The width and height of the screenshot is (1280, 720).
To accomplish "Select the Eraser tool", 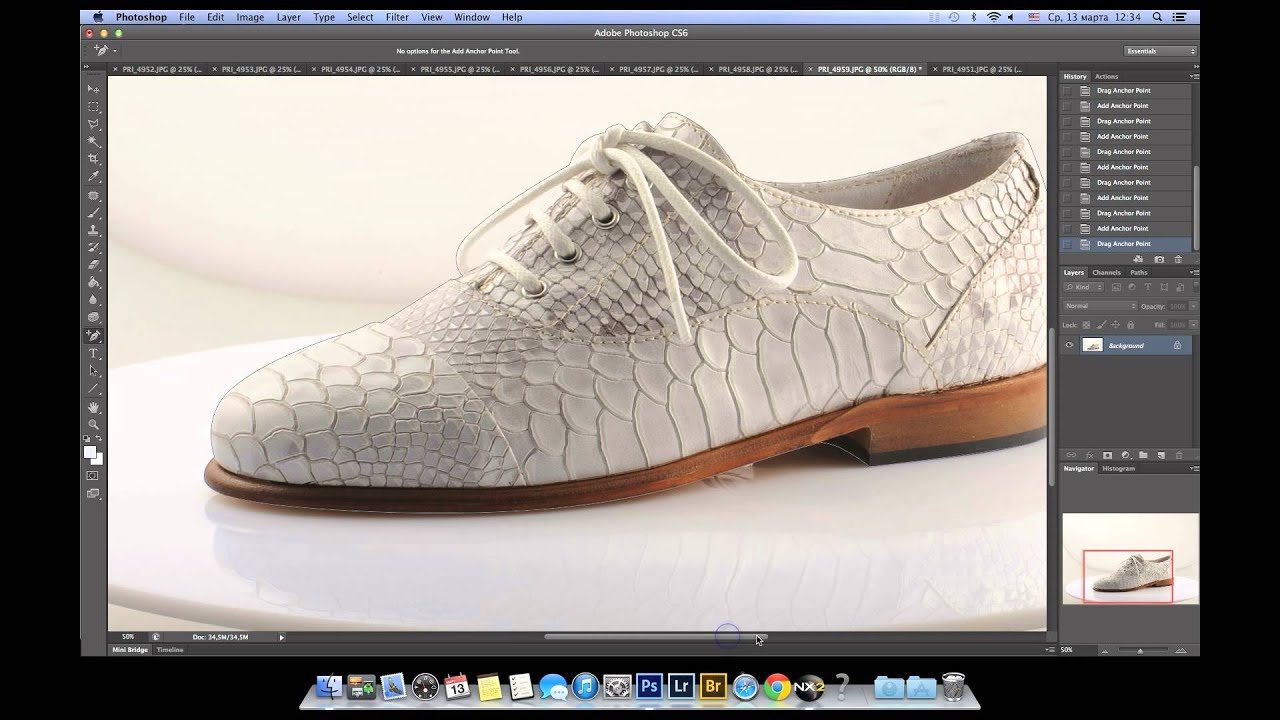I will coord(94,265).
